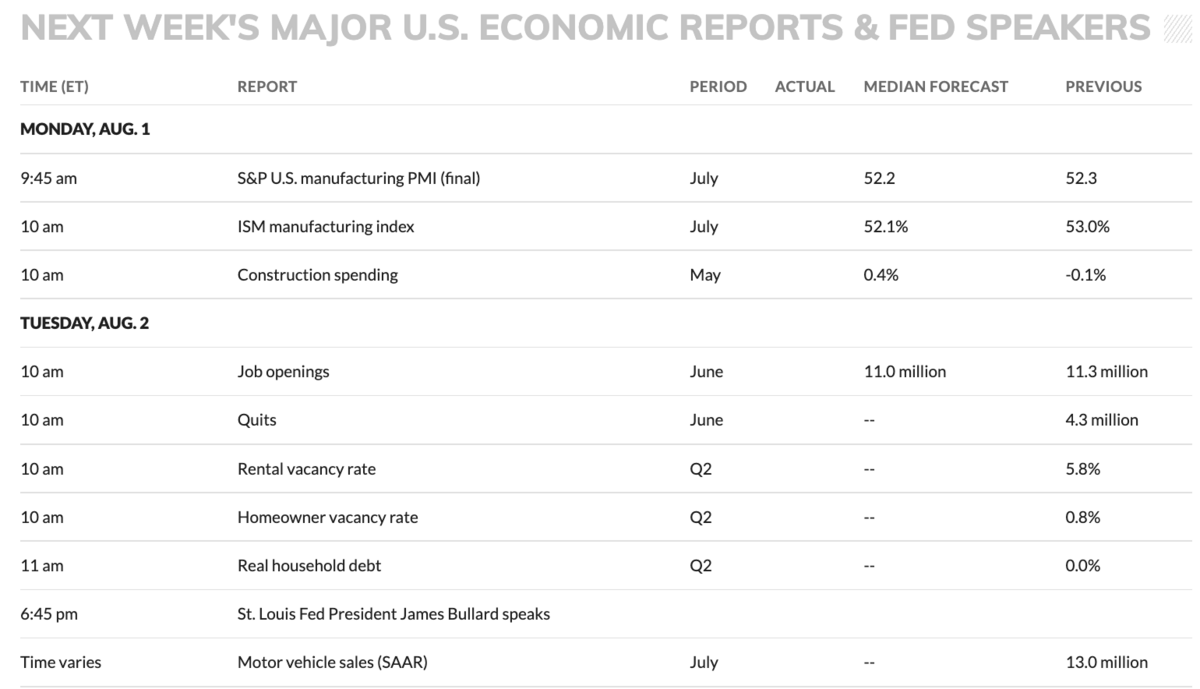1200x689 pixels.
Task: Click the PREVIOUS column header
Action: (1103, 87)
